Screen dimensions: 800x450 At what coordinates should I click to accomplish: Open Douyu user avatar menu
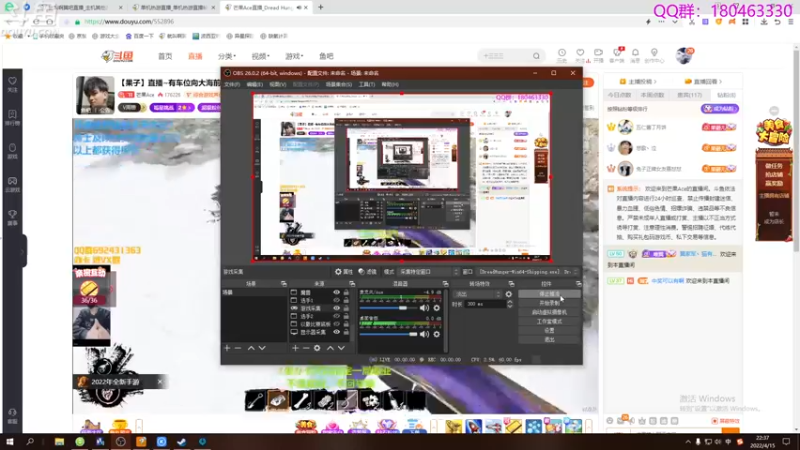[684, 55]
